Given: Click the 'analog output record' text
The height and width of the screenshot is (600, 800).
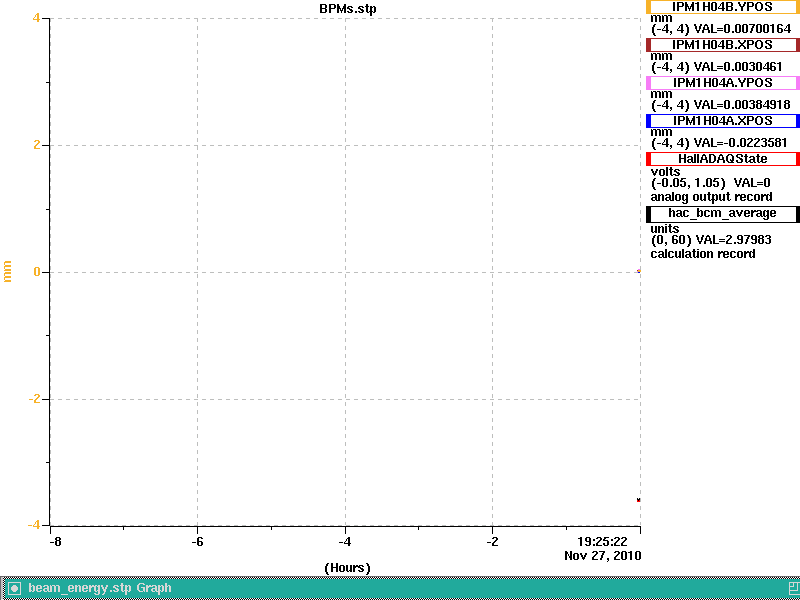Looking at the screenshot, I should 711,197.
